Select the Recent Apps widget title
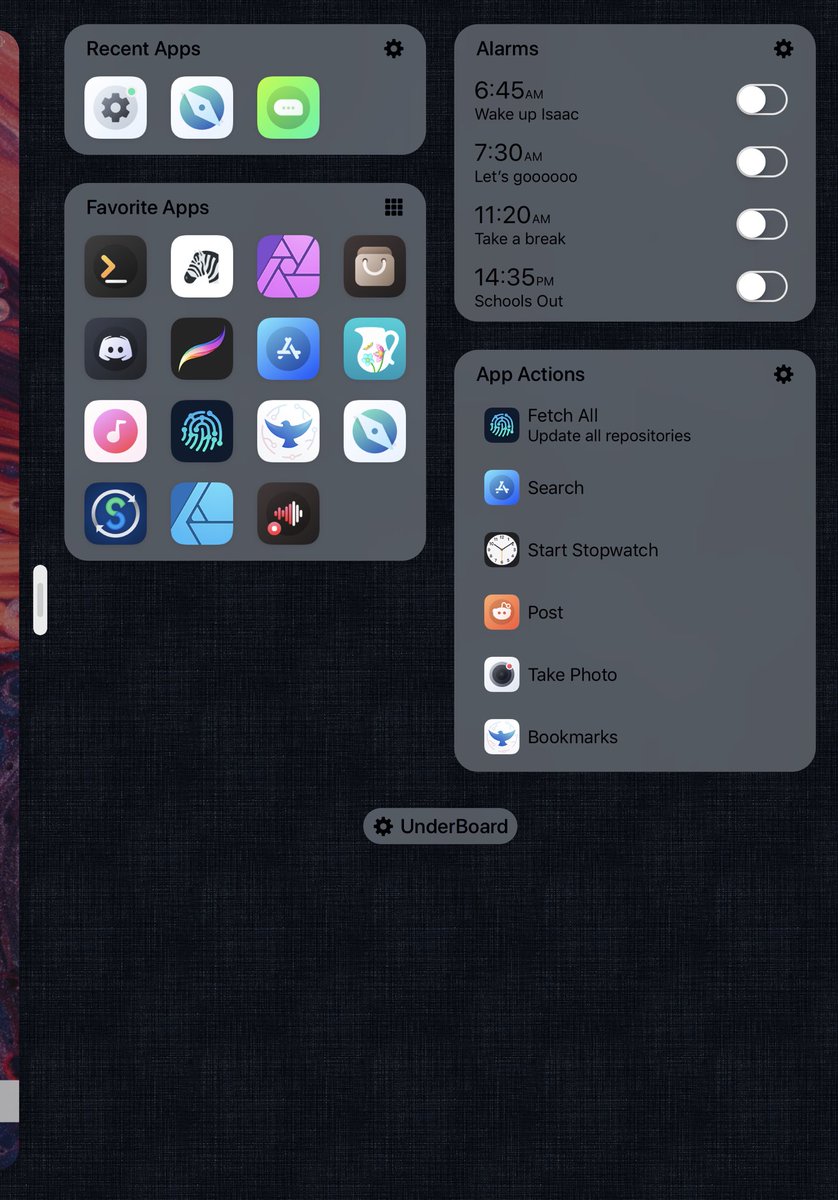This screenshot has width=838, height=1200. pyautogui.click(x=143, y=48)
